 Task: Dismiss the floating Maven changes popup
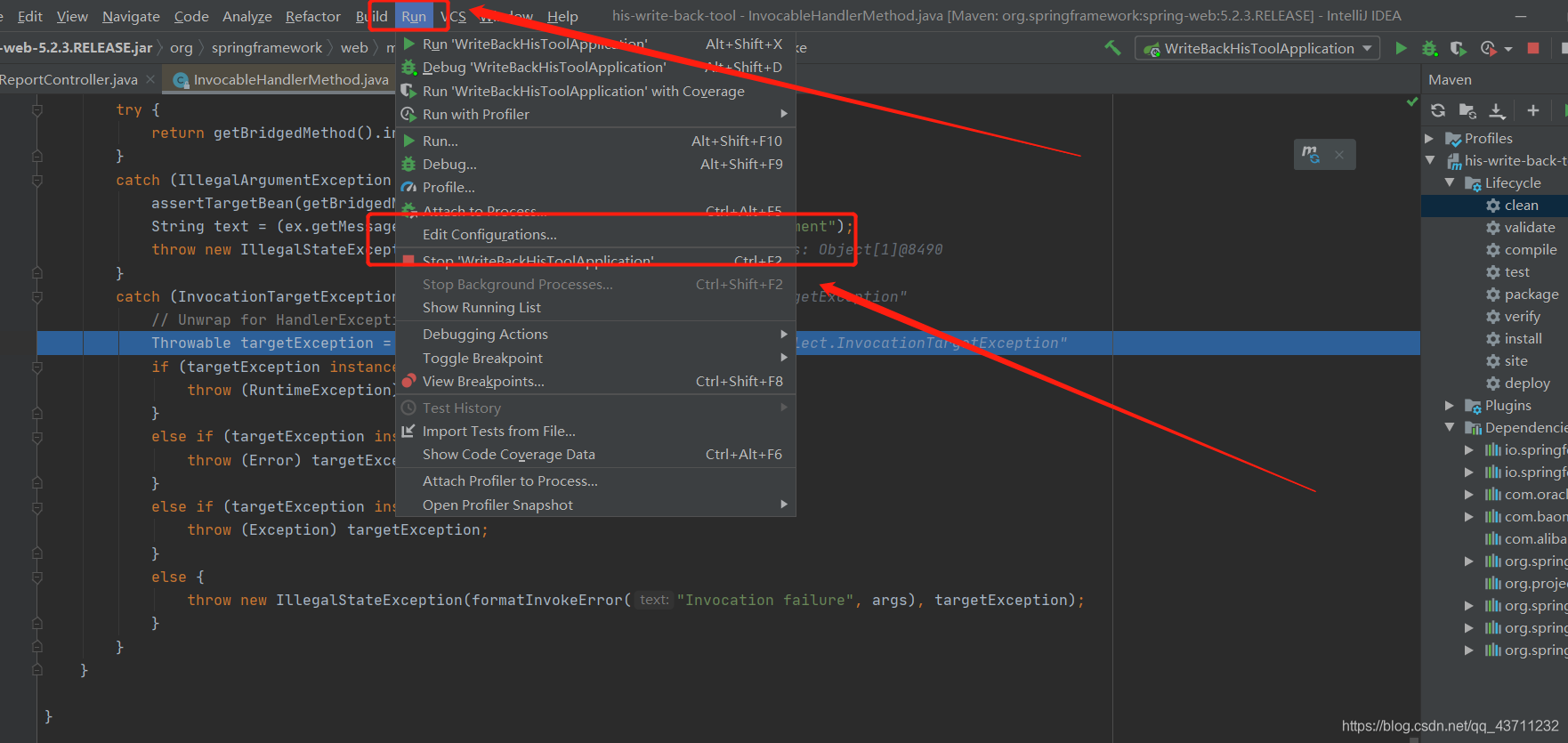point(1339,155)
